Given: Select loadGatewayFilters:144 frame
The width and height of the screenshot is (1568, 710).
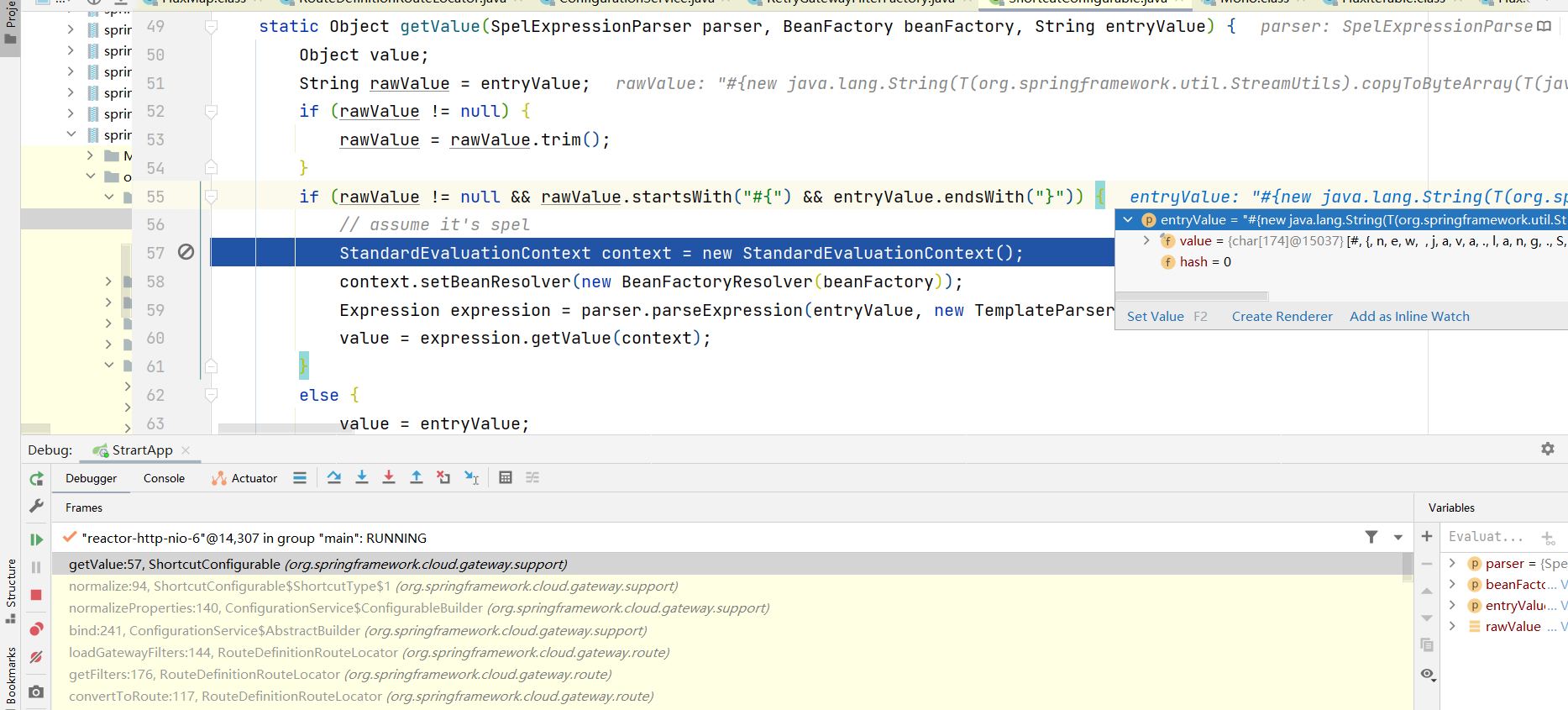Looking at the screenshot, I should click(x=727, y=652).
